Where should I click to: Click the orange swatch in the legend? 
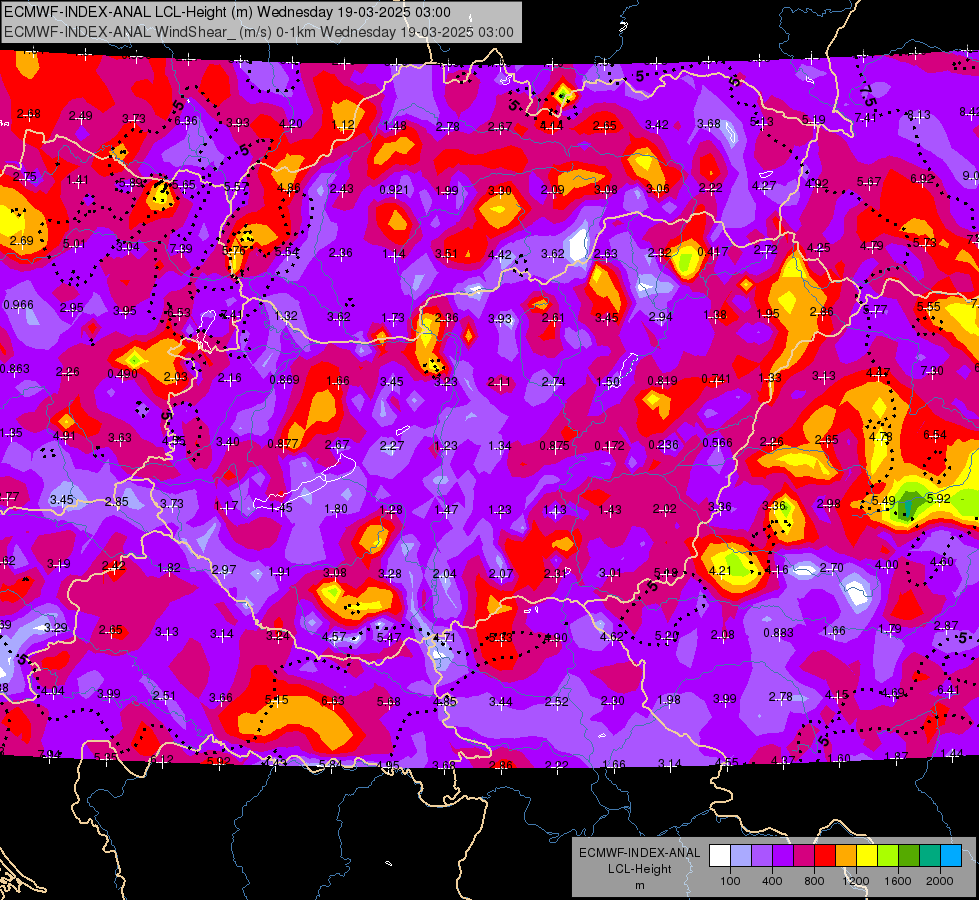click(x=846, y=856)
